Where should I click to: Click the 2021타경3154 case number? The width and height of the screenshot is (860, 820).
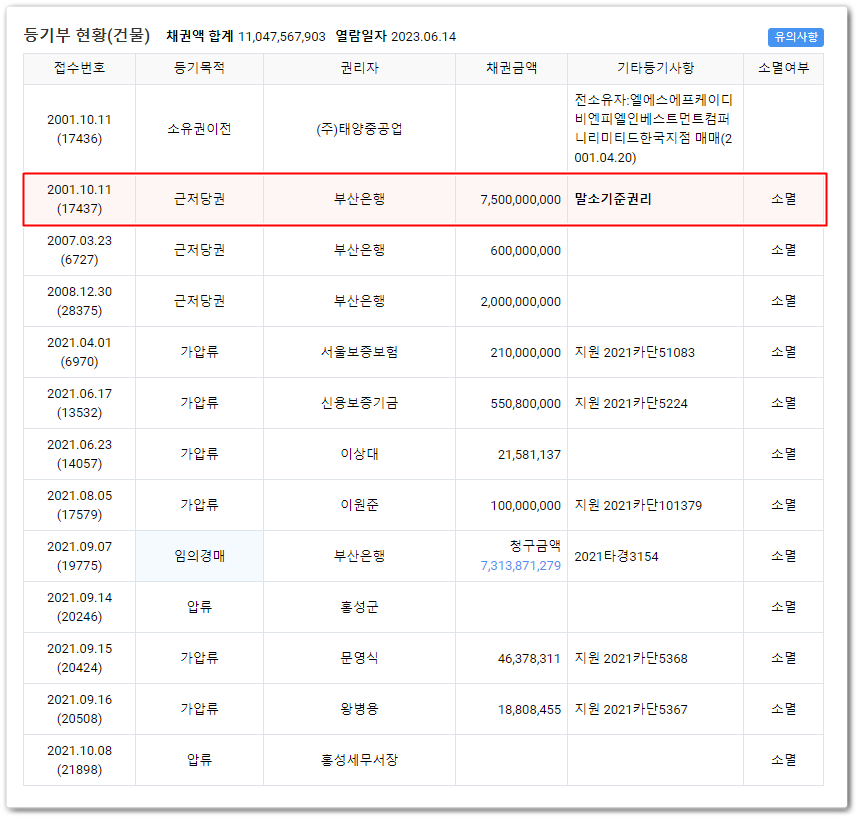coord(616,556)
